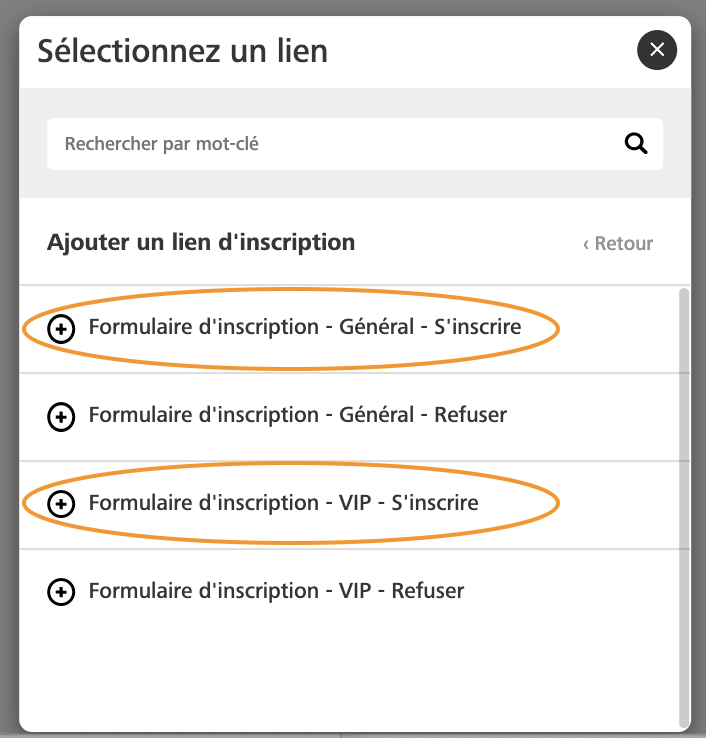Click the Sélectionnez un lien title
The width and height of the screenshot is (706, 738).
pyautogui.click(x=183, y=51)
